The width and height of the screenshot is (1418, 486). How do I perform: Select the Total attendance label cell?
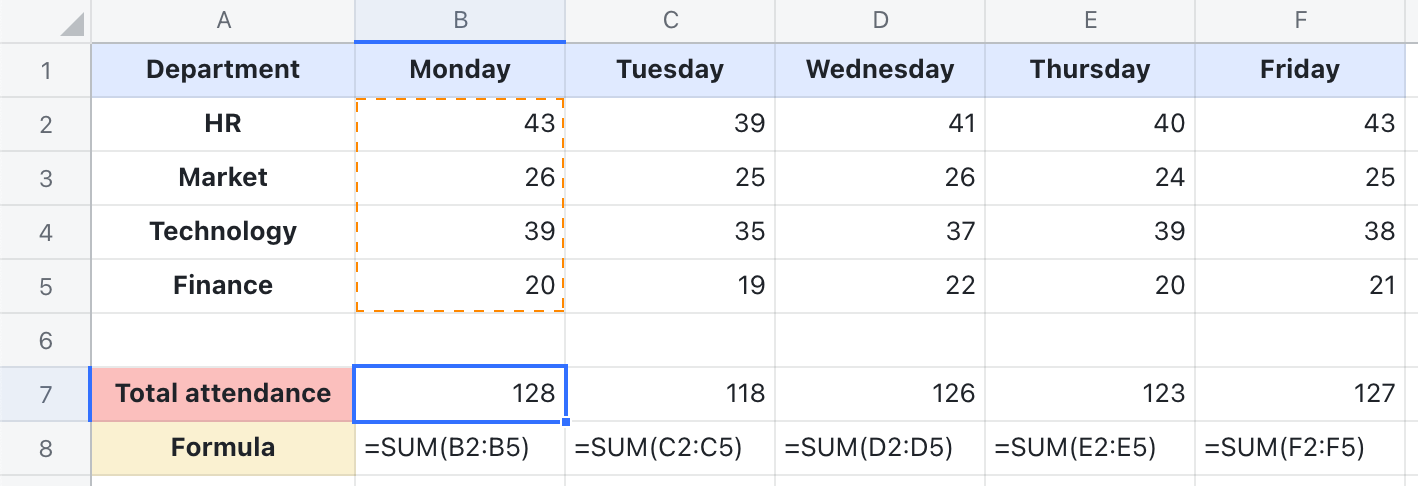(x=223, y=394)
